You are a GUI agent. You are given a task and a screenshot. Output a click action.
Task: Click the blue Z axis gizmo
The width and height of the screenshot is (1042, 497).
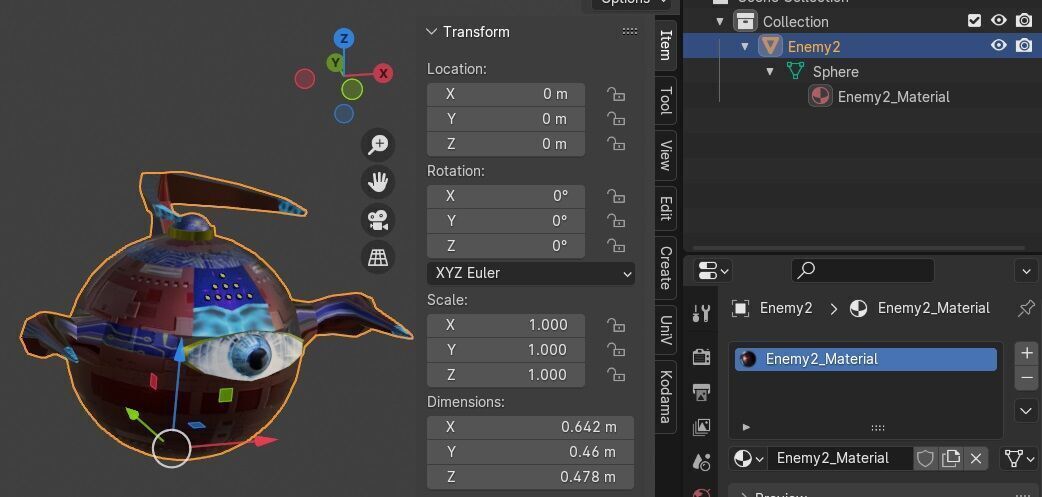point(344,39)
